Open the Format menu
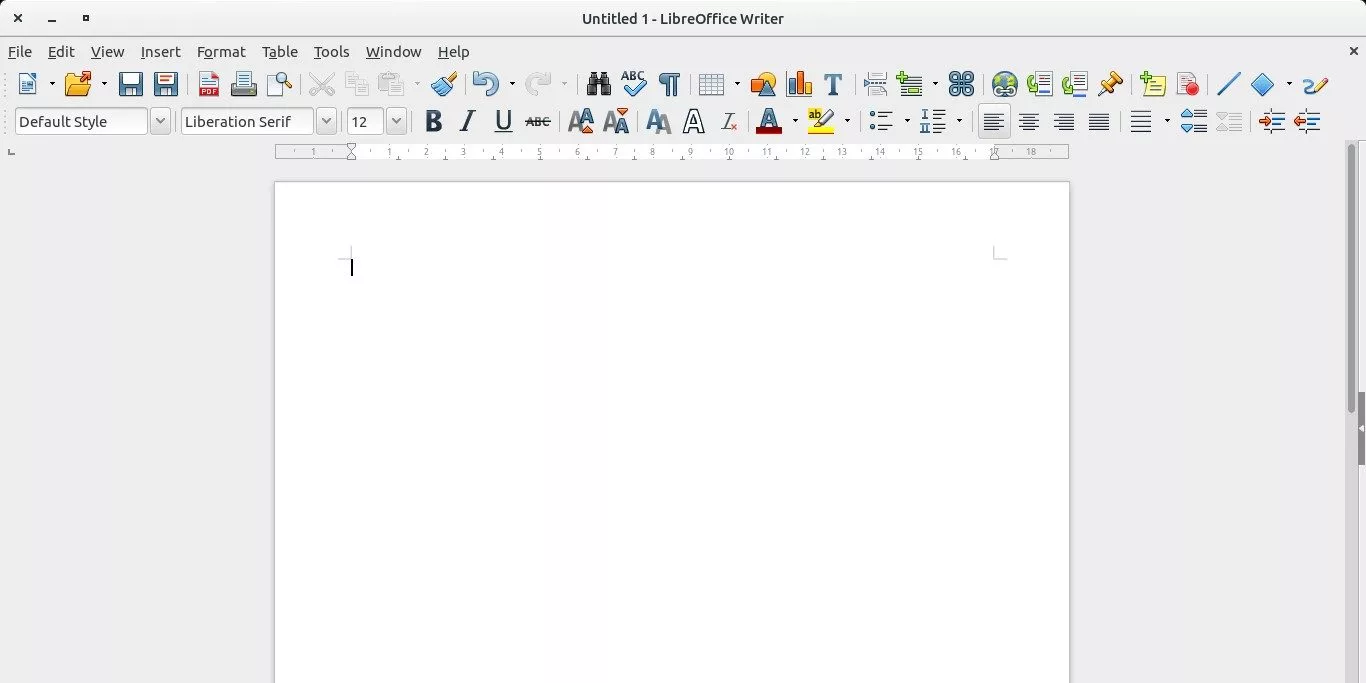 click(x=221, y=52)
